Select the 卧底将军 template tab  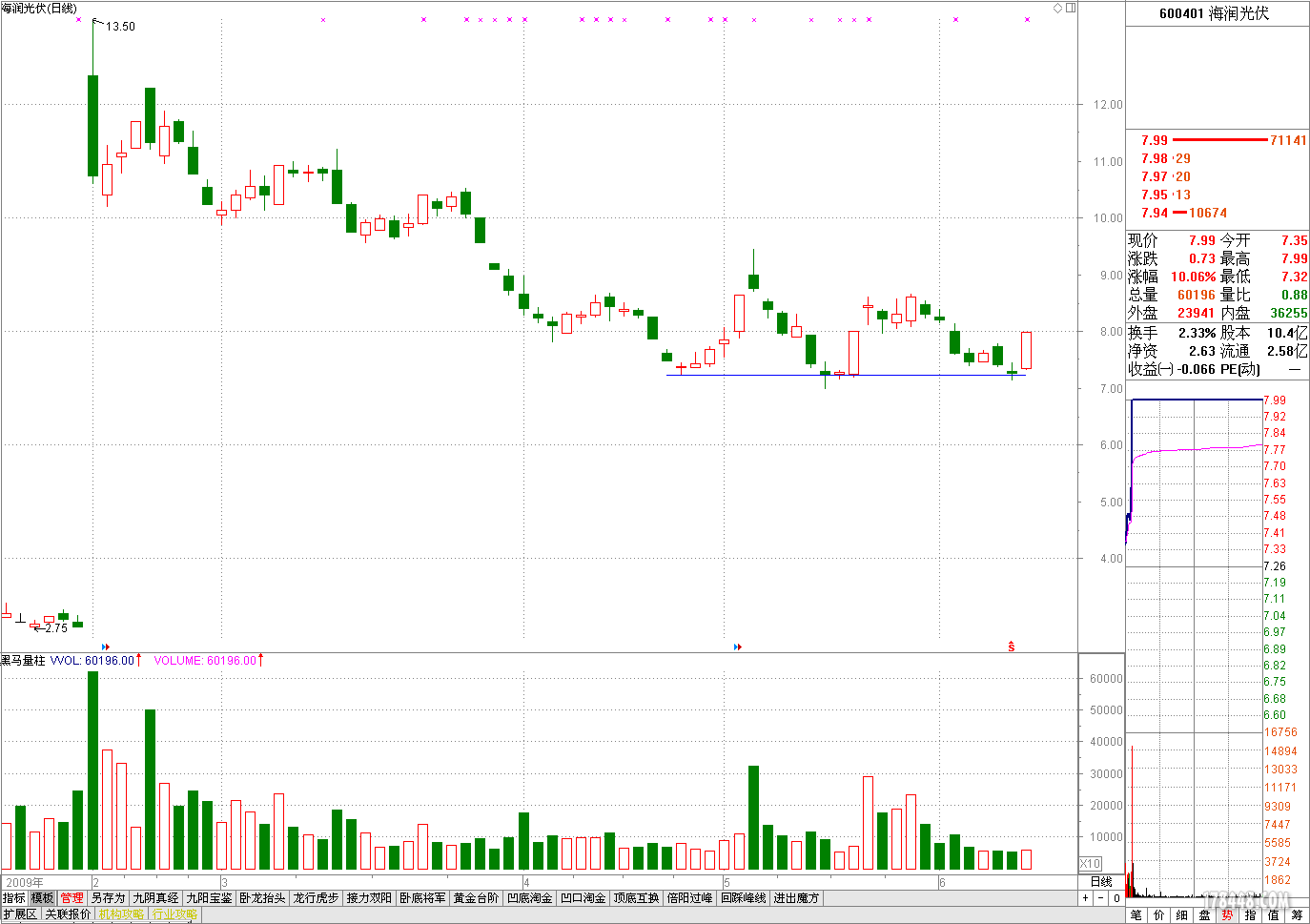pyautogui.click(x=422, y=898)
